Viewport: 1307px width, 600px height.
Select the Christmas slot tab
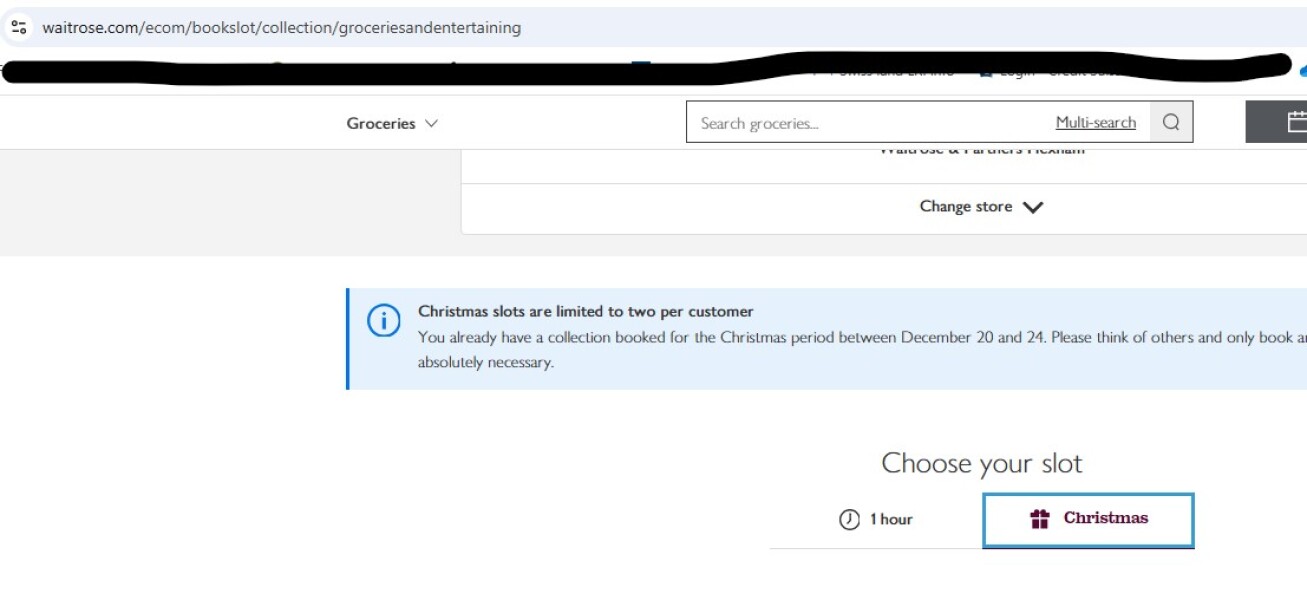1088,519
